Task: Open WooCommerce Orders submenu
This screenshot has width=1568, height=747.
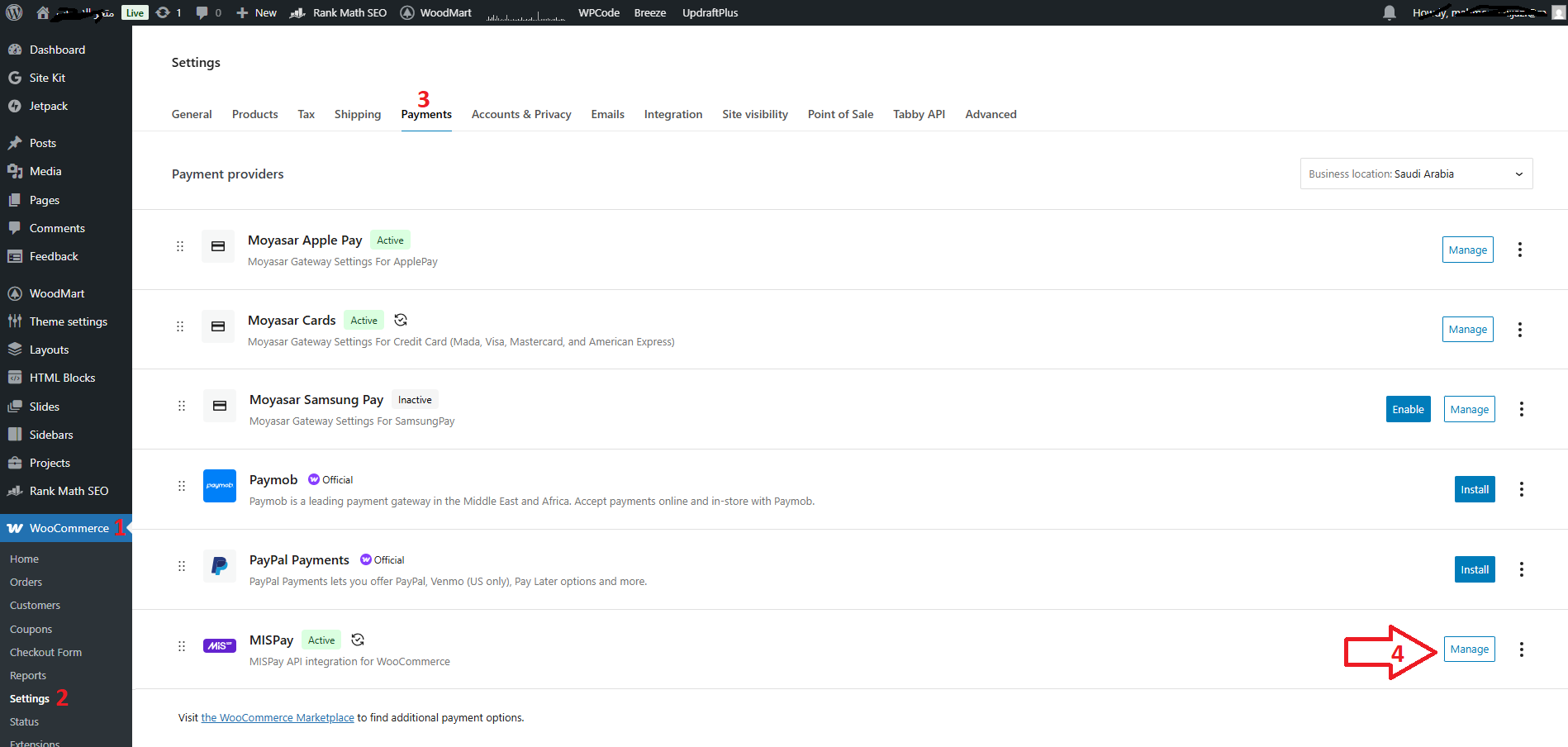Action: 26,583
